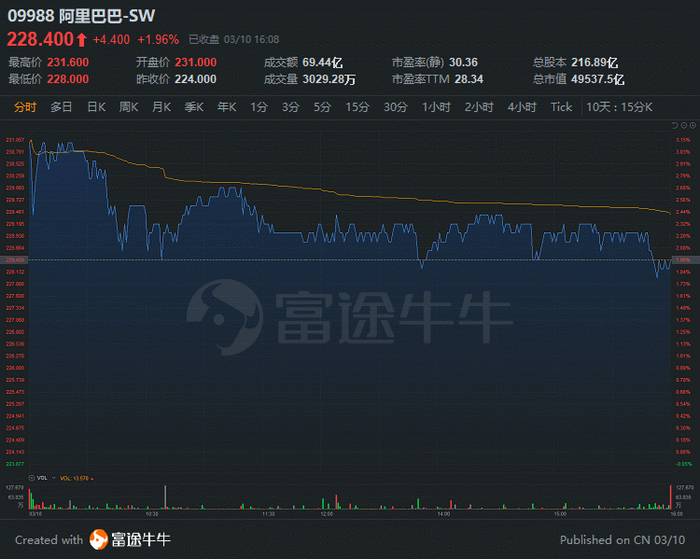Viewport: 700px width, 559px height.
Task: Click the VOL: 13.570 readout
Action: click(76, 478)
